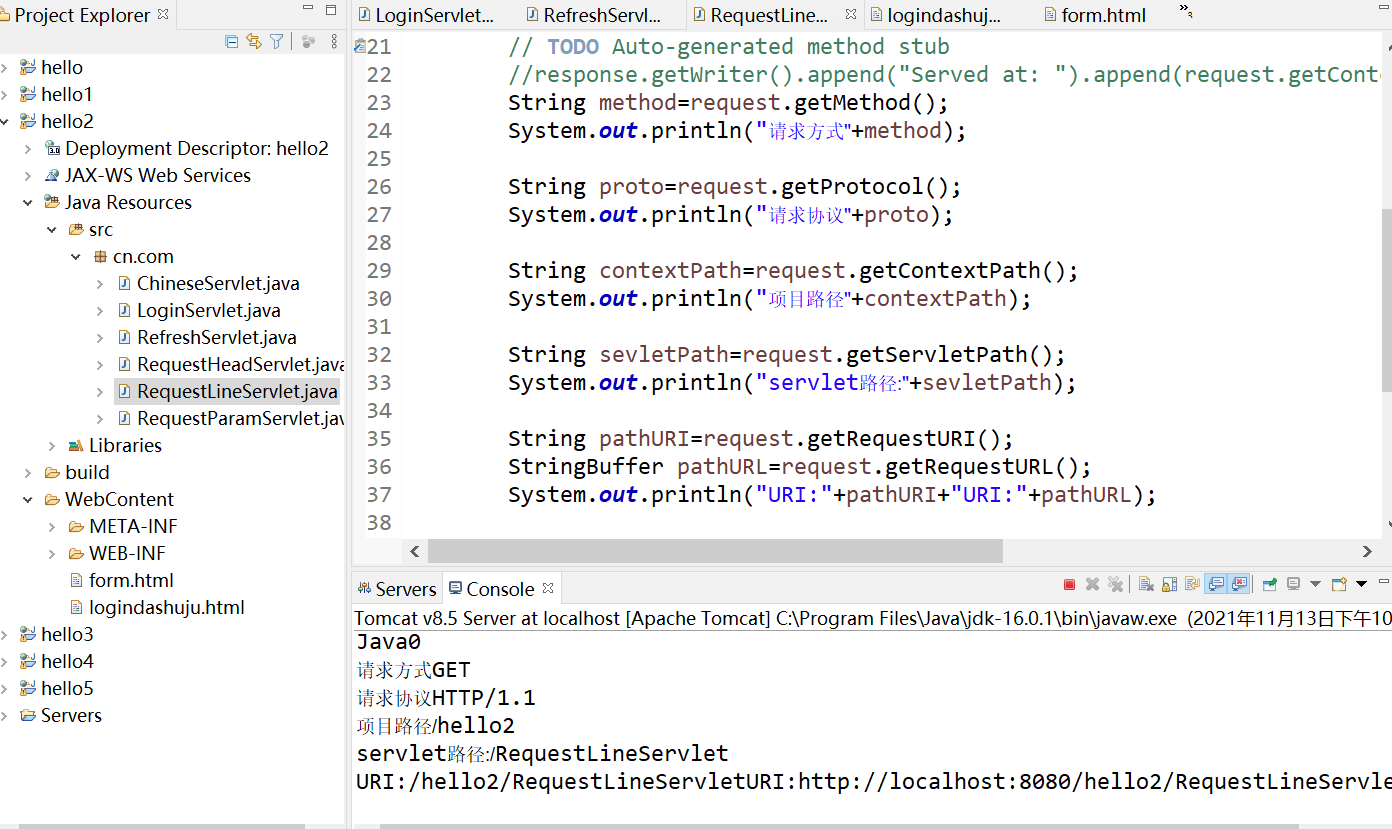Expand the hello1 project node

pos(5,94)
